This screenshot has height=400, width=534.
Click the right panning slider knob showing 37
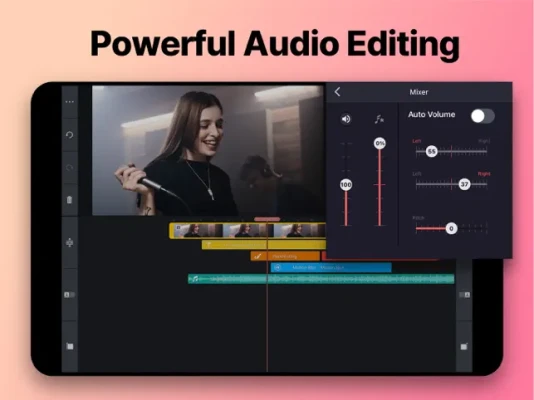(465, 184)
